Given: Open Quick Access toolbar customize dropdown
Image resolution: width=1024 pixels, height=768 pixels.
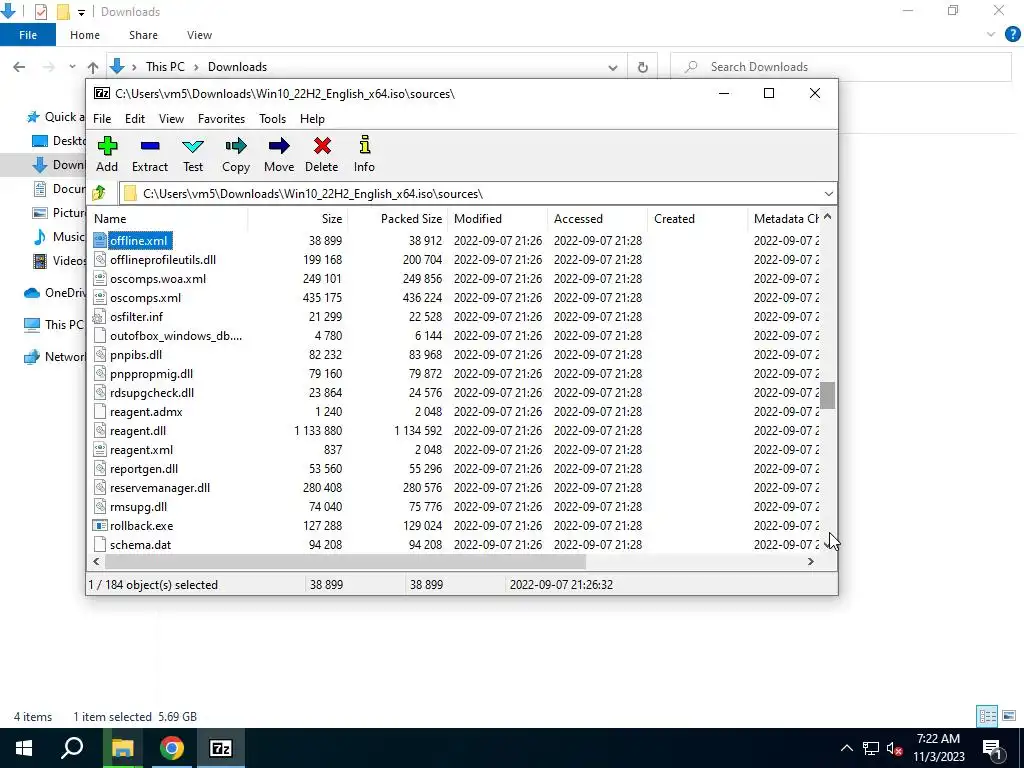Looking at the screenshot, I should [81, 12].
